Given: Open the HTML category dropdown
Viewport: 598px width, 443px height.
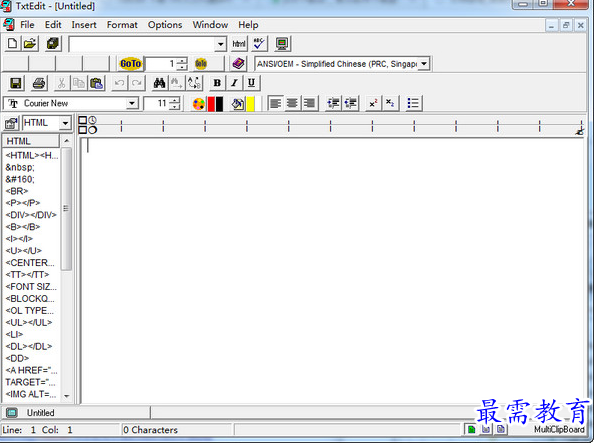Looking at the screenshot, I should click(65, 123).
